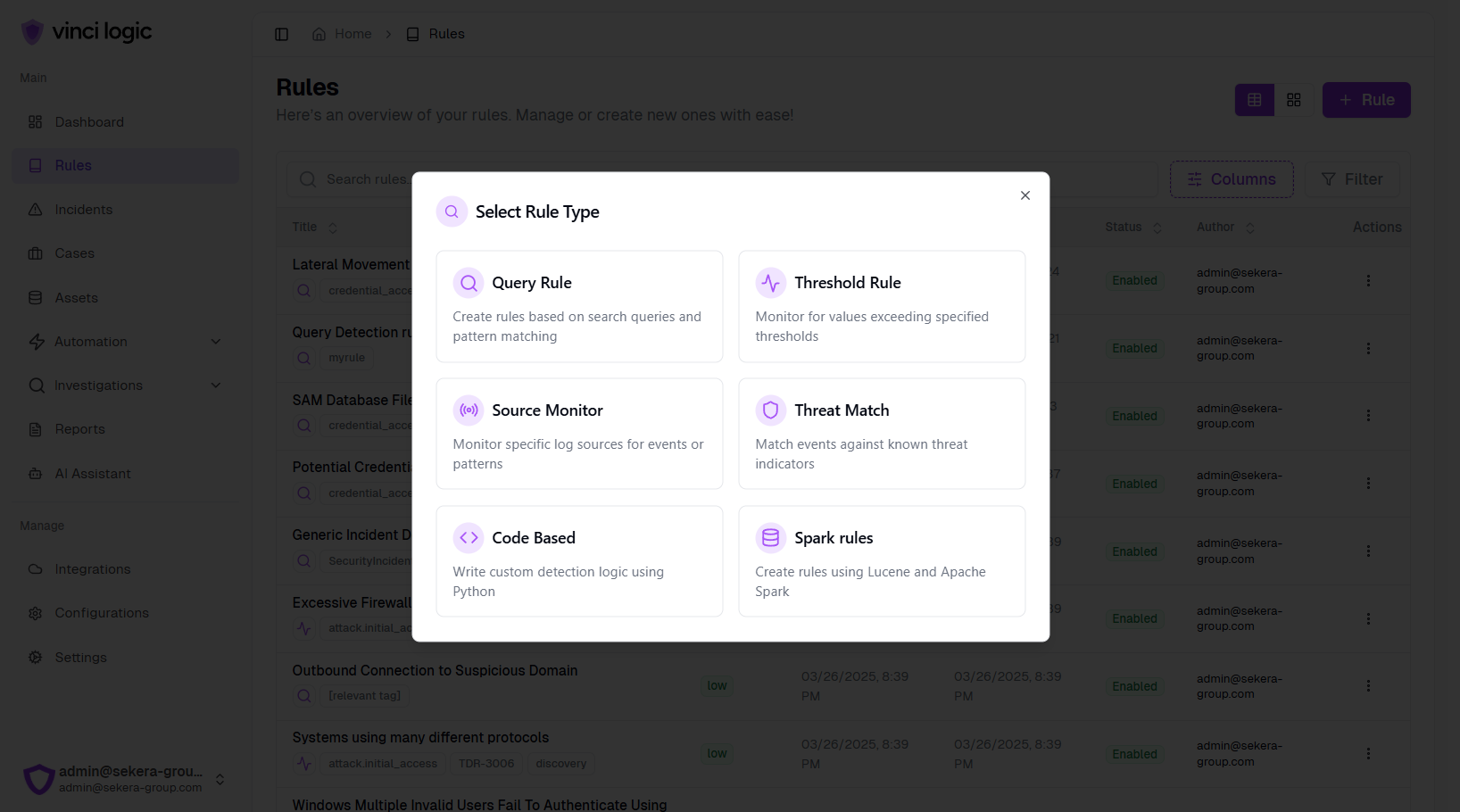Open the Columns selector
Image resolution: width=1460 pixels, height=812 pixels.
(x=1231, y=179)
